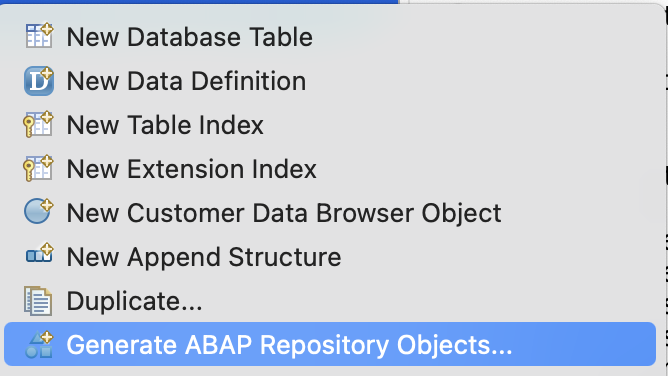
Task: Click the key-and-table icon for New Table Index
Action: [x=38, y=124]
